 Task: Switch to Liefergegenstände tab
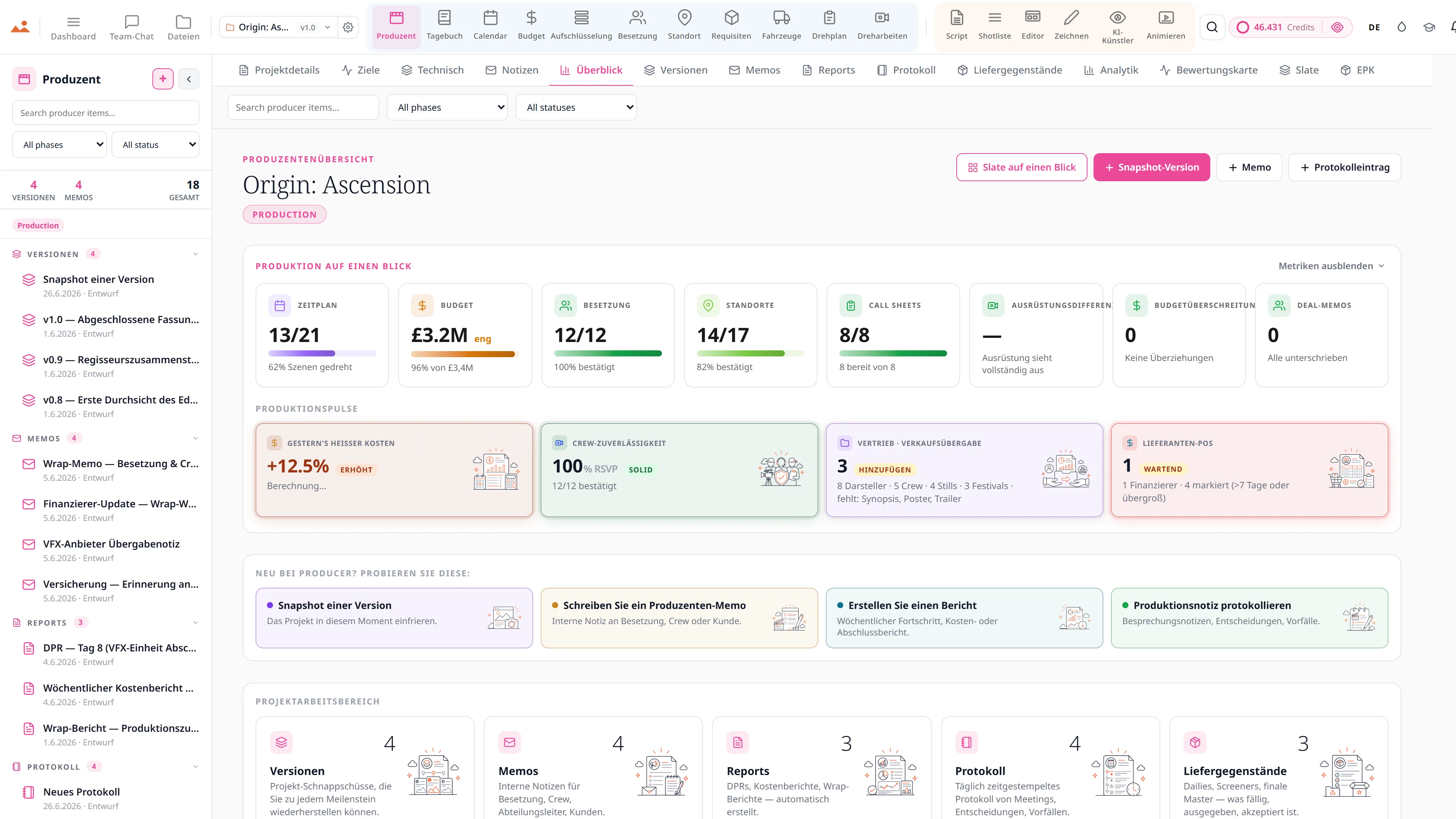coord(1009,70)
